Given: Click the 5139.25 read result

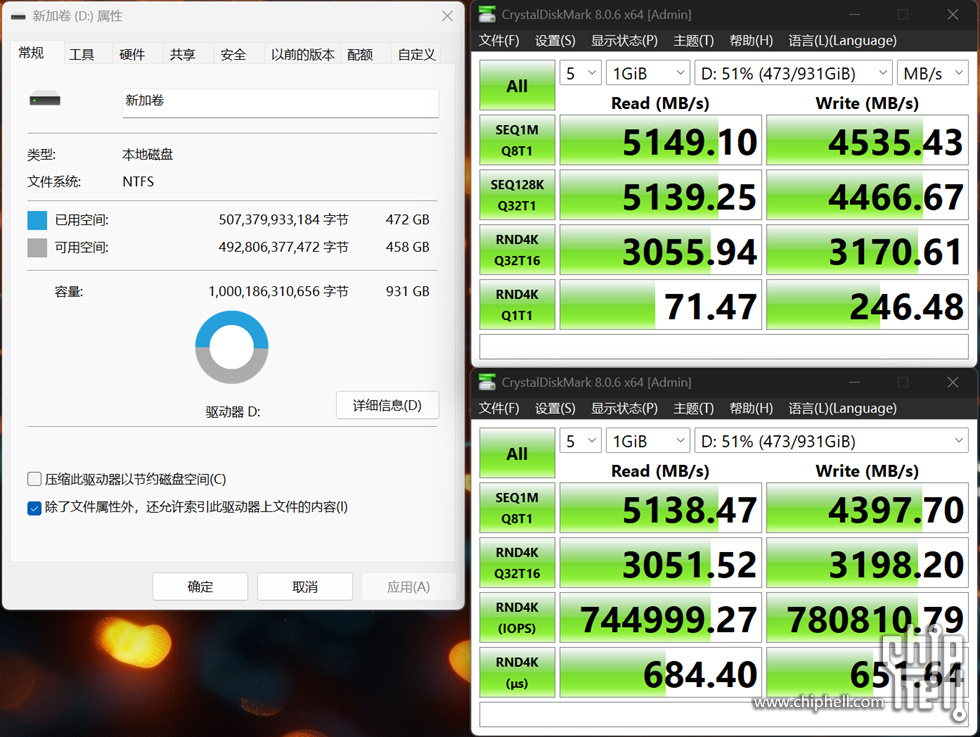Looking at the screenshot, I should [x=661, y=195].
